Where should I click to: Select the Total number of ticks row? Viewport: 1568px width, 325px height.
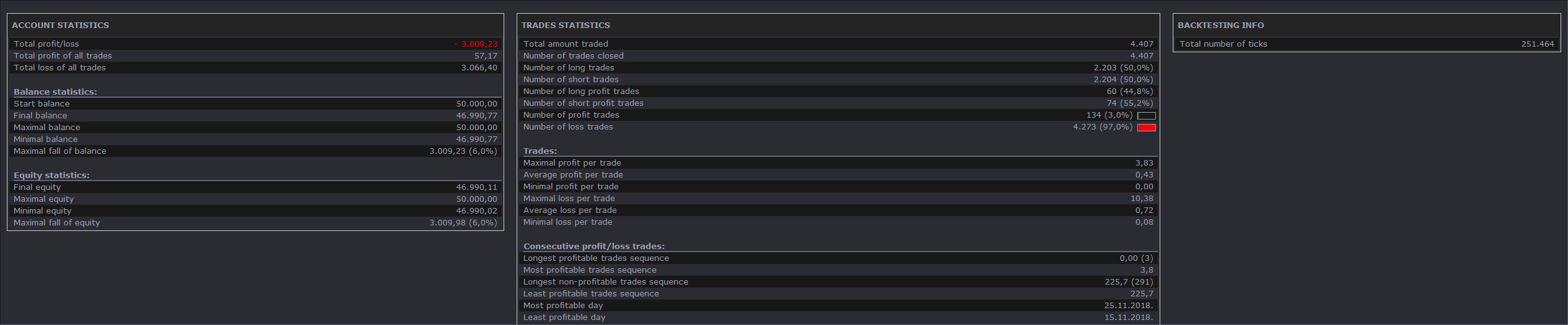[x=1366, y=44]
